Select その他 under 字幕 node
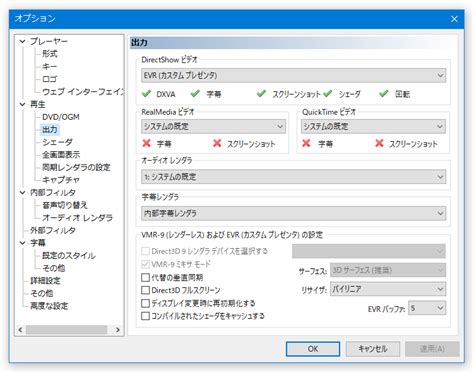 pos(53,268)
